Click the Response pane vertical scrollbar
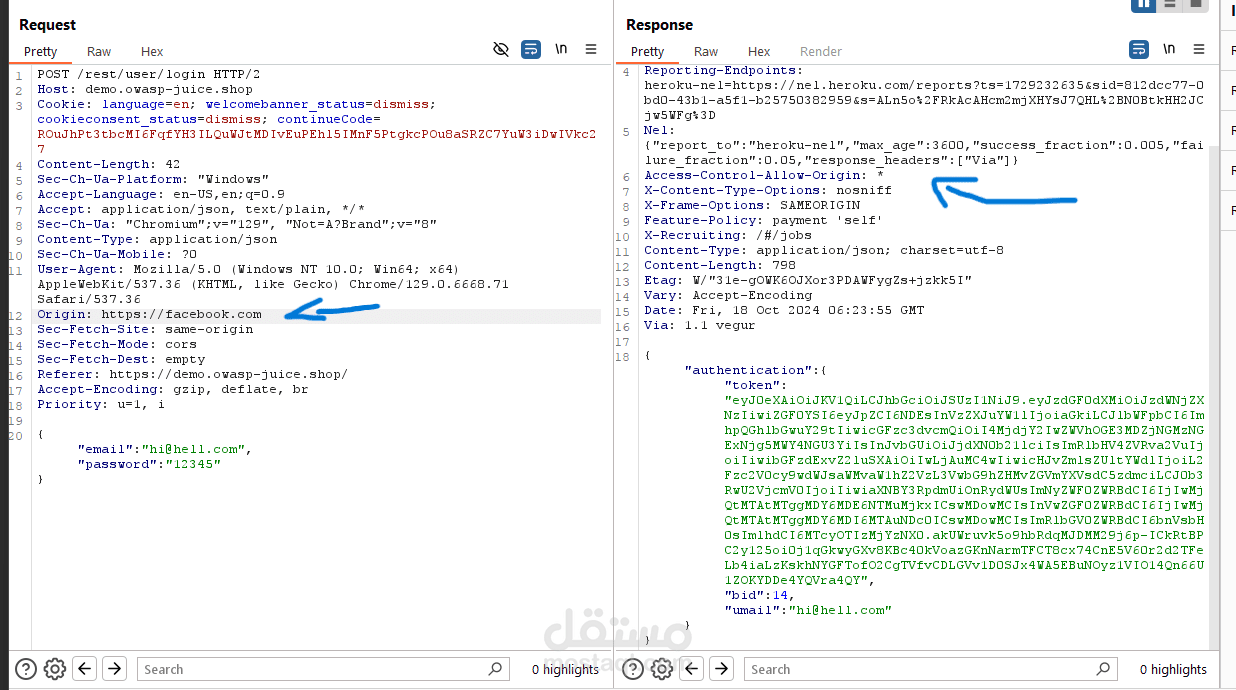This screenshot has height=690, width=1236. (1214, 400)
